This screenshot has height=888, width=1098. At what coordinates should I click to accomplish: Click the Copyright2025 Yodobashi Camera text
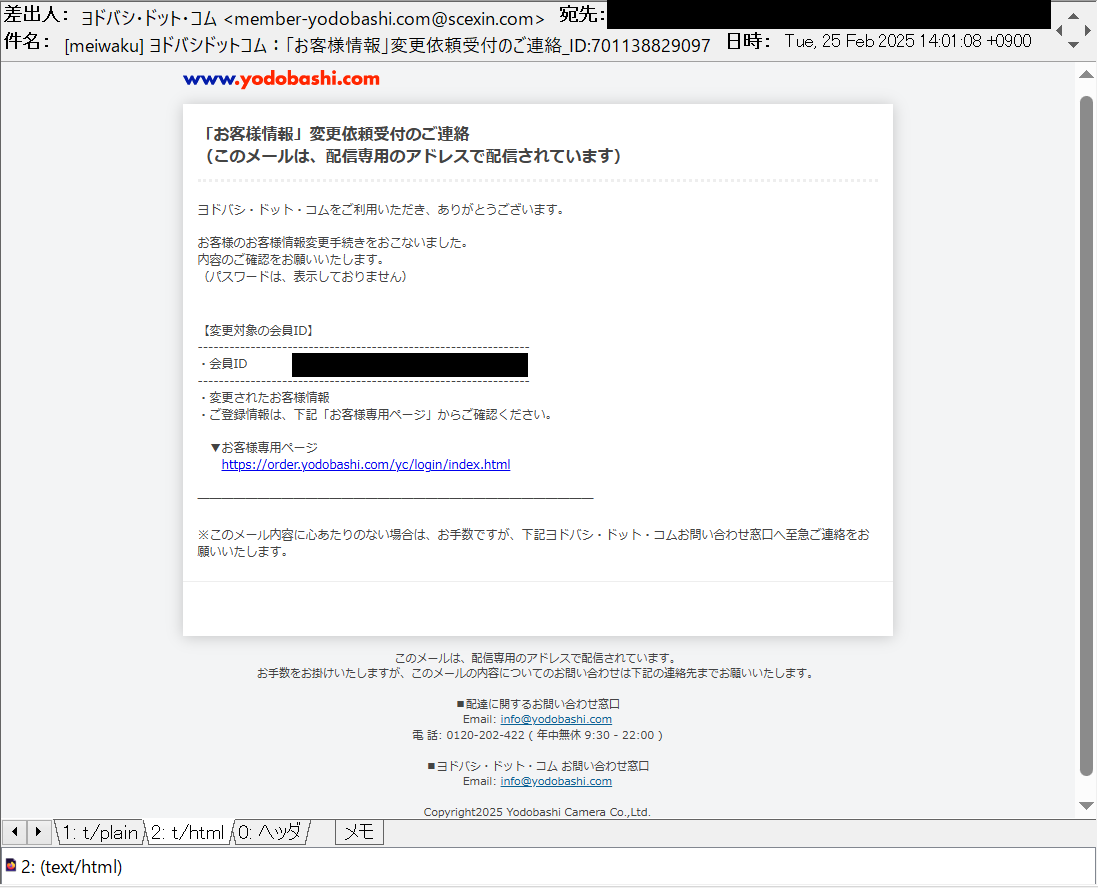tap(537, 812)
